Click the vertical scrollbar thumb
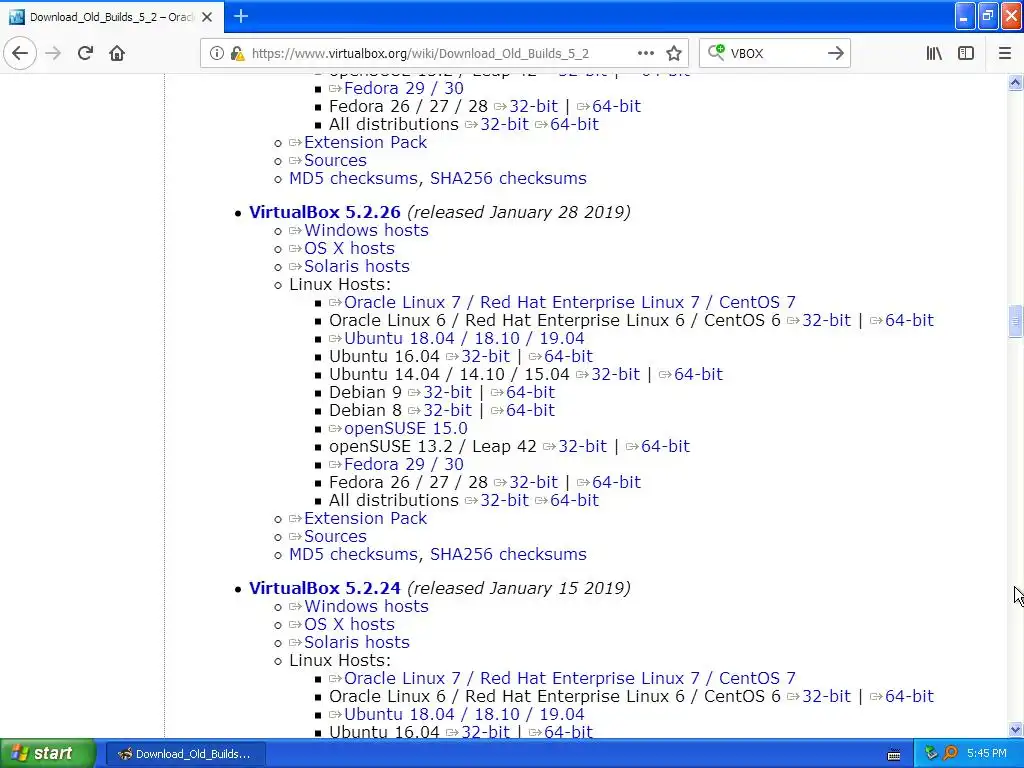This screenshot has height=768, width=1024. [x=1015, y=321]
